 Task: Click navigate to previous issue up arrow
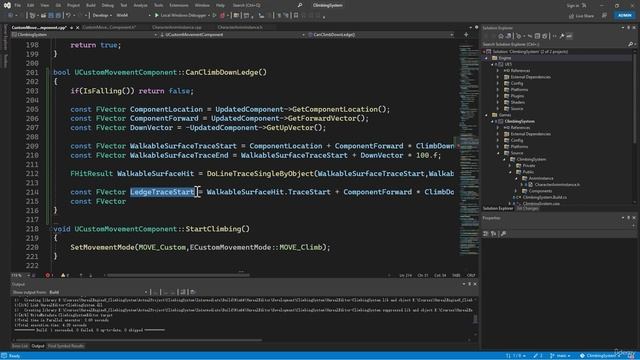click(81, 276)
